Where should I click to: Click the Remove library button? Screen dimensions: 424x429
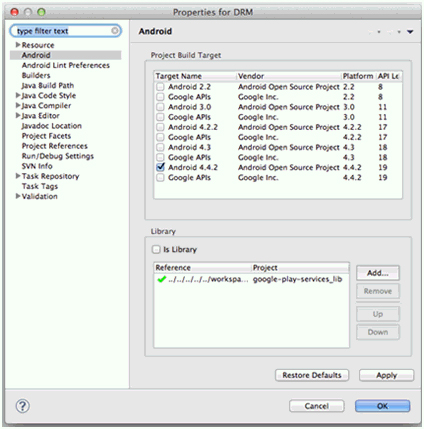[x=378, y=291]
